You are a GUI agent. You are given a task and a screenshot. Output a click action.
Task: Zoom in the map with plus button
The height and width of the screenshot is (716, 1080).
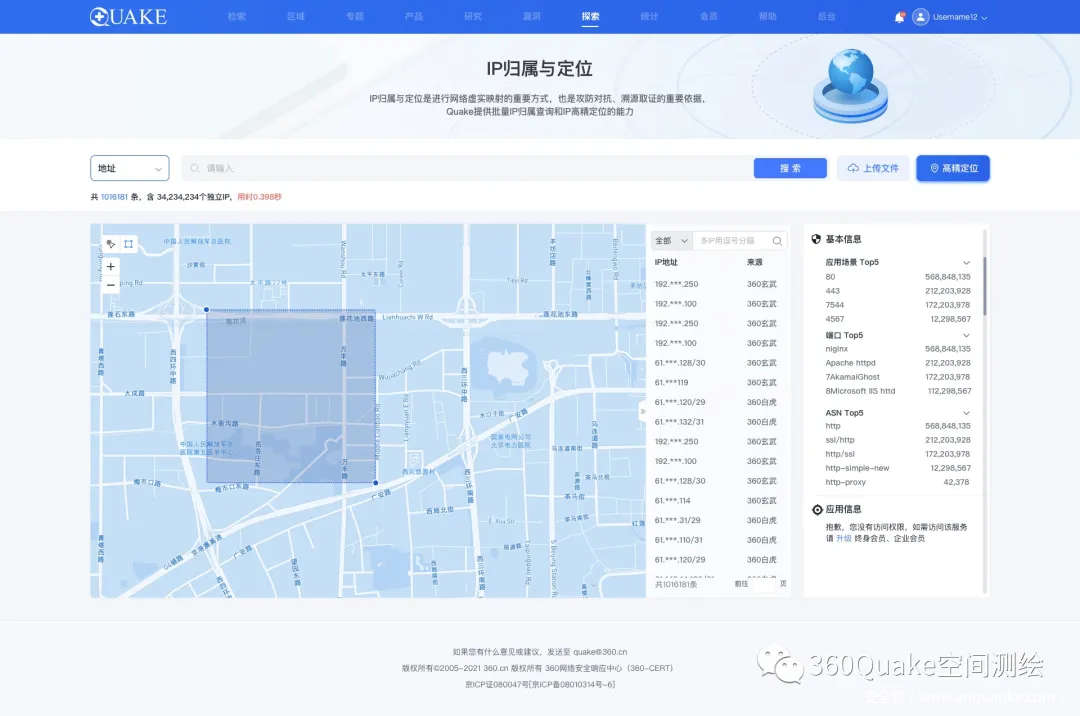[111, 267]
